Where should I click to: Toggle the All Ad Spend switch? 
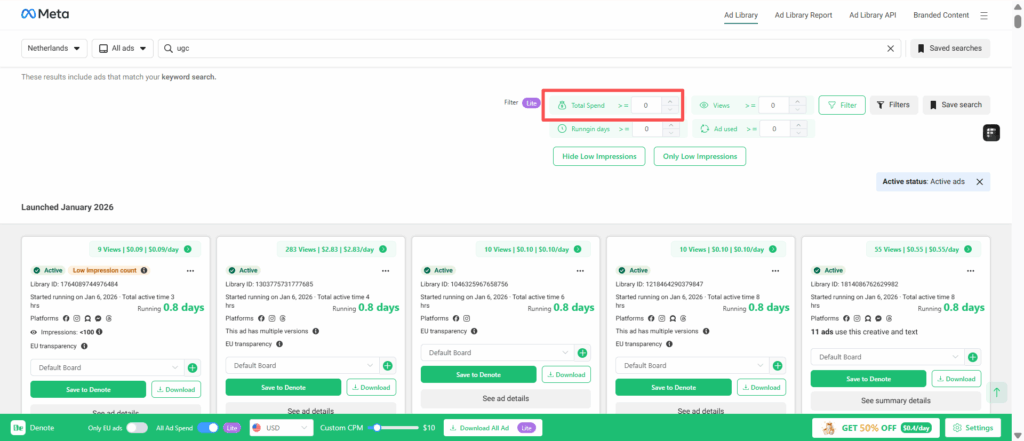[x=208, y=428]
